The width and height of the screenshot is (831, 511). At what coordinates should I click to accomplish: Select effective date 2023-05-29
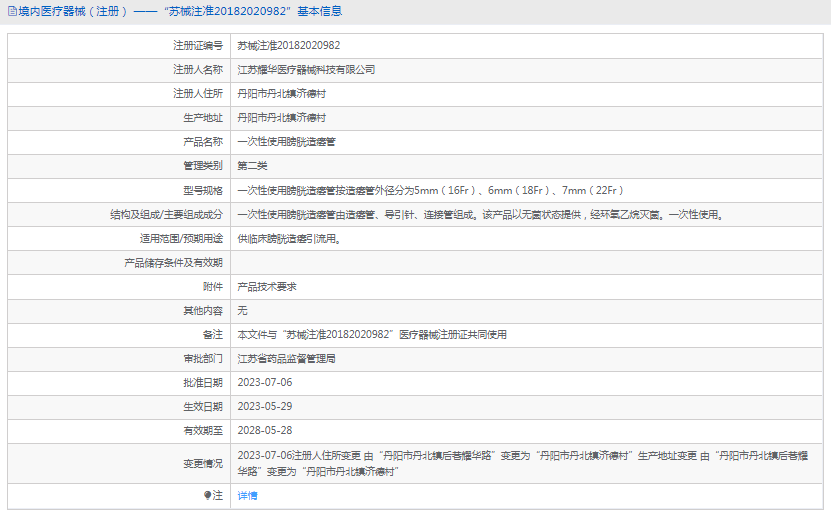265,407
